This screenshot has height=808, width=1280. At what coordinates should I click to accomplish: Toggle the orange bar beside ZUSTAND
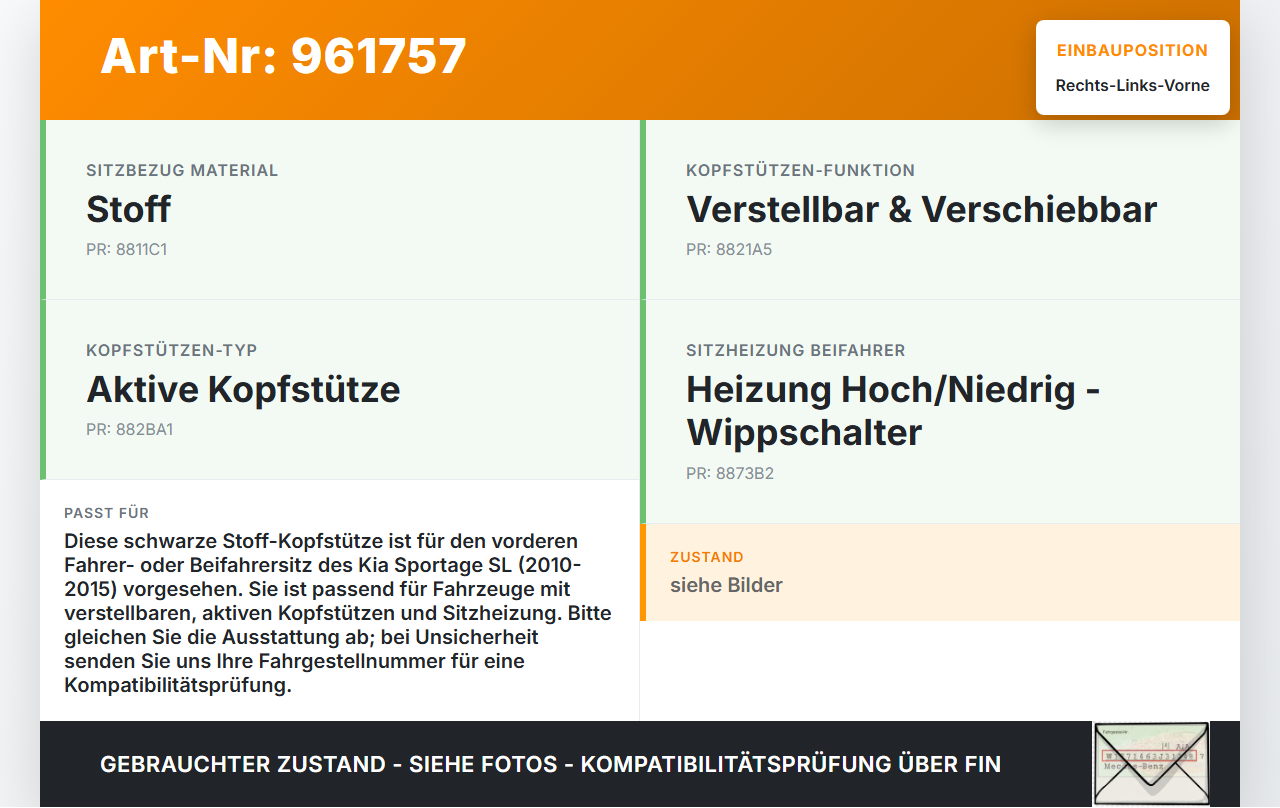pyautogui.click(x=646, y=572)
